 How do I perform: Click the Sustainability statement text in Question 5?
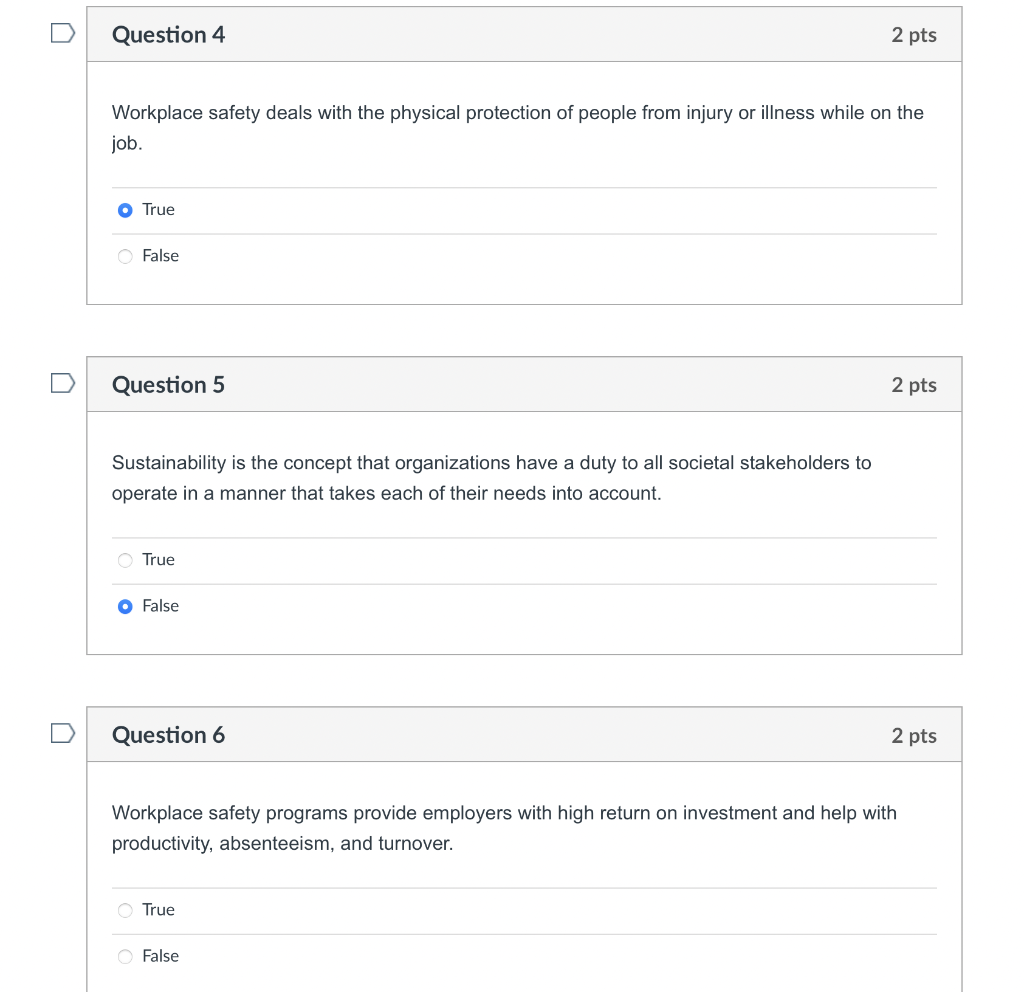pyautogui.click(x=490, y=463)
